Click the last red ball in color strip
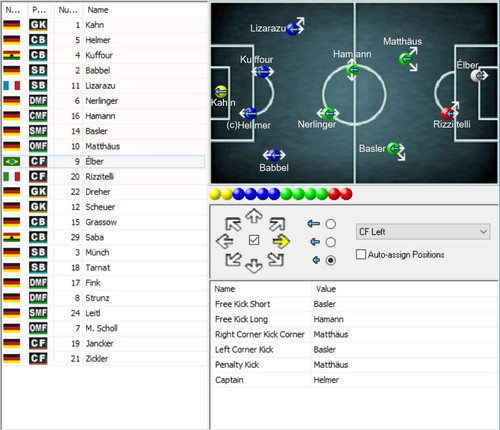The height and width of the screenshot is (430, 500). [x=346, y=194]
